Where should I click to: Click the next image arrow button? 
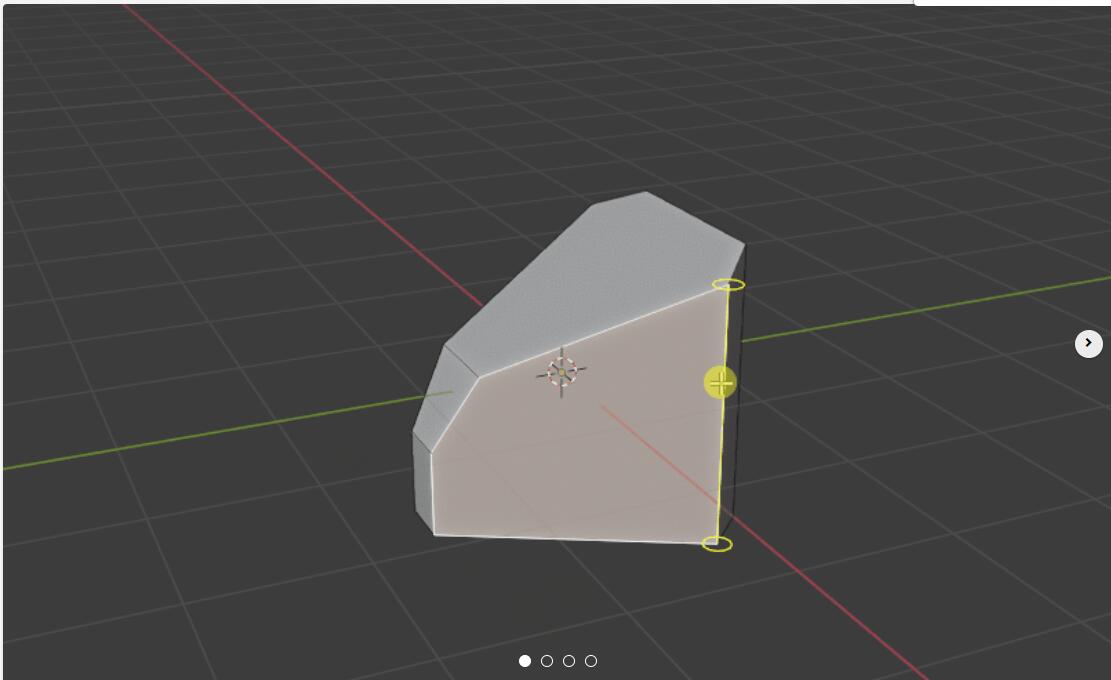point(1088,344)
